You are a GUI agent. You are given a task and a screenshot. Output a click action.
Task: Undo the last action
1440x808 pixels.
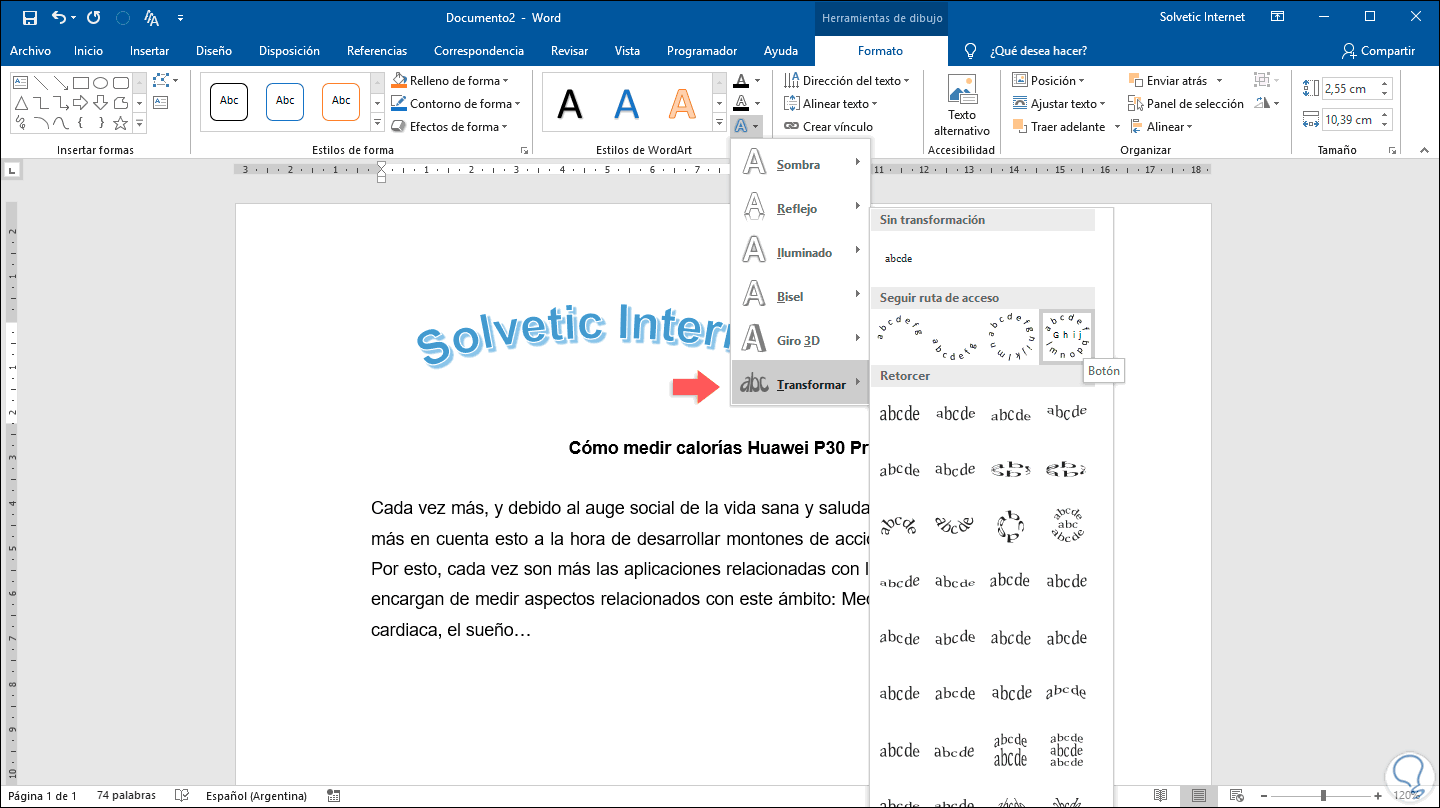[x=58, y=18]
